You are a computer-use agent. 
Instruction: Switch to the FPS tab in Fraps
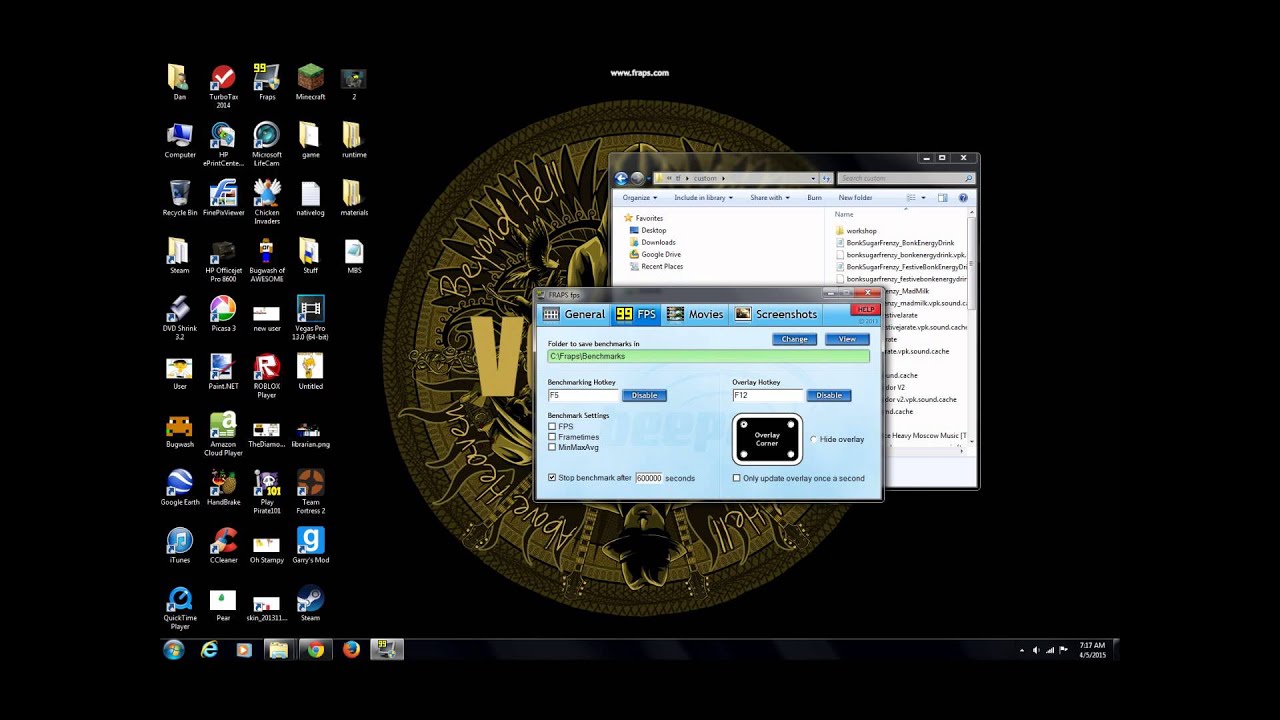tap(636, 314)
